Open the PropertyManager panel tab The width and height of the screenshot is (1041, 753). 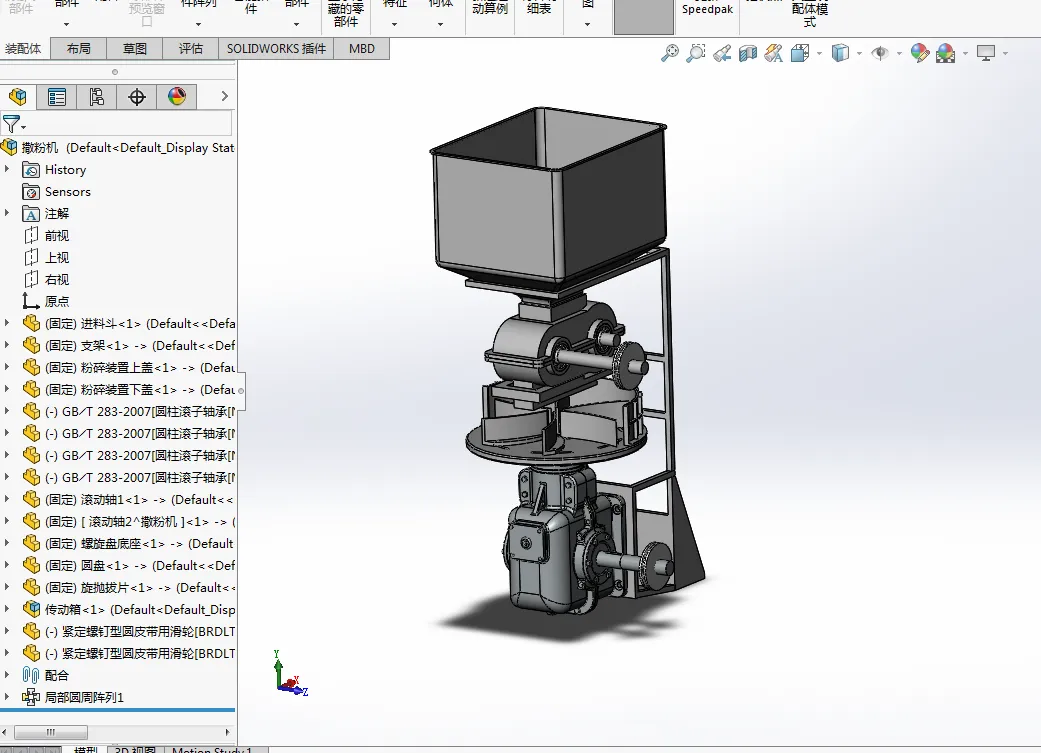coord(57,97)
